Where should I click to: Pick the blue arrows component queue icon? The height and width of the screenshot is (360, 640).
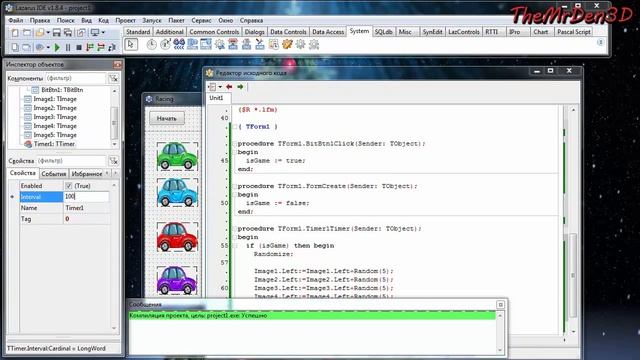coord(179,44)
